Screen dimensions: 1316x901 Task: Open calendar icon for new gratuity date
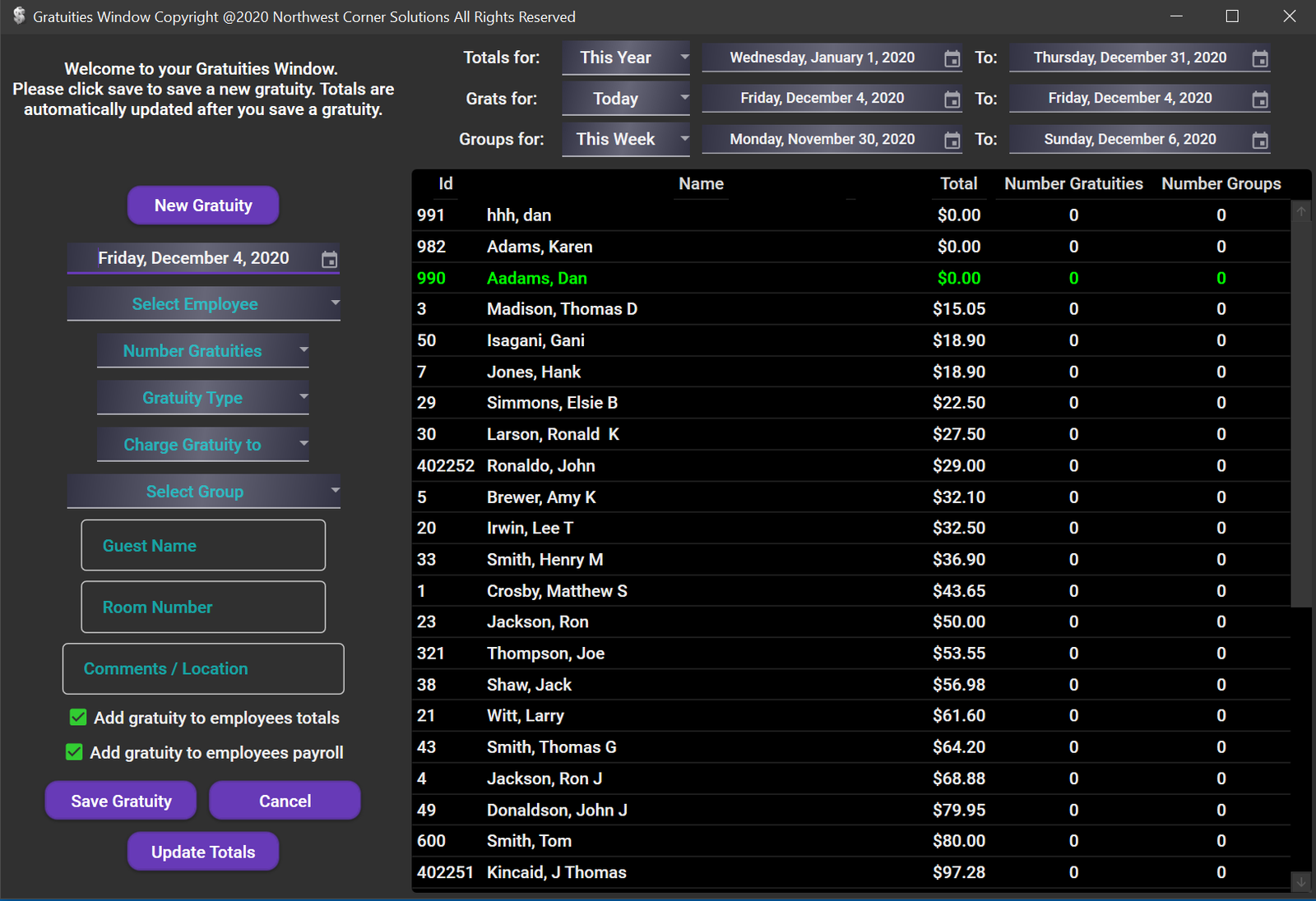329,260
